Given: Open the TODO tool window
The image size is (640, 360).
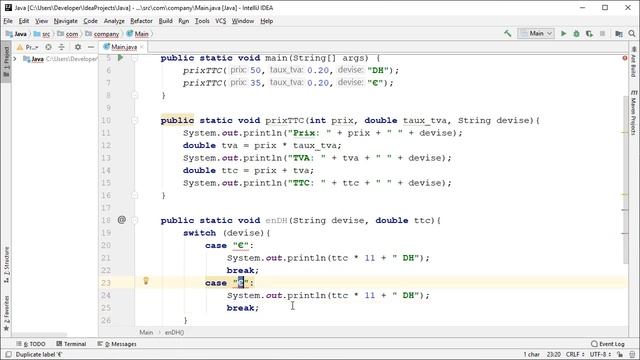Looking at the screenshot, I should [x=31, y=344].
